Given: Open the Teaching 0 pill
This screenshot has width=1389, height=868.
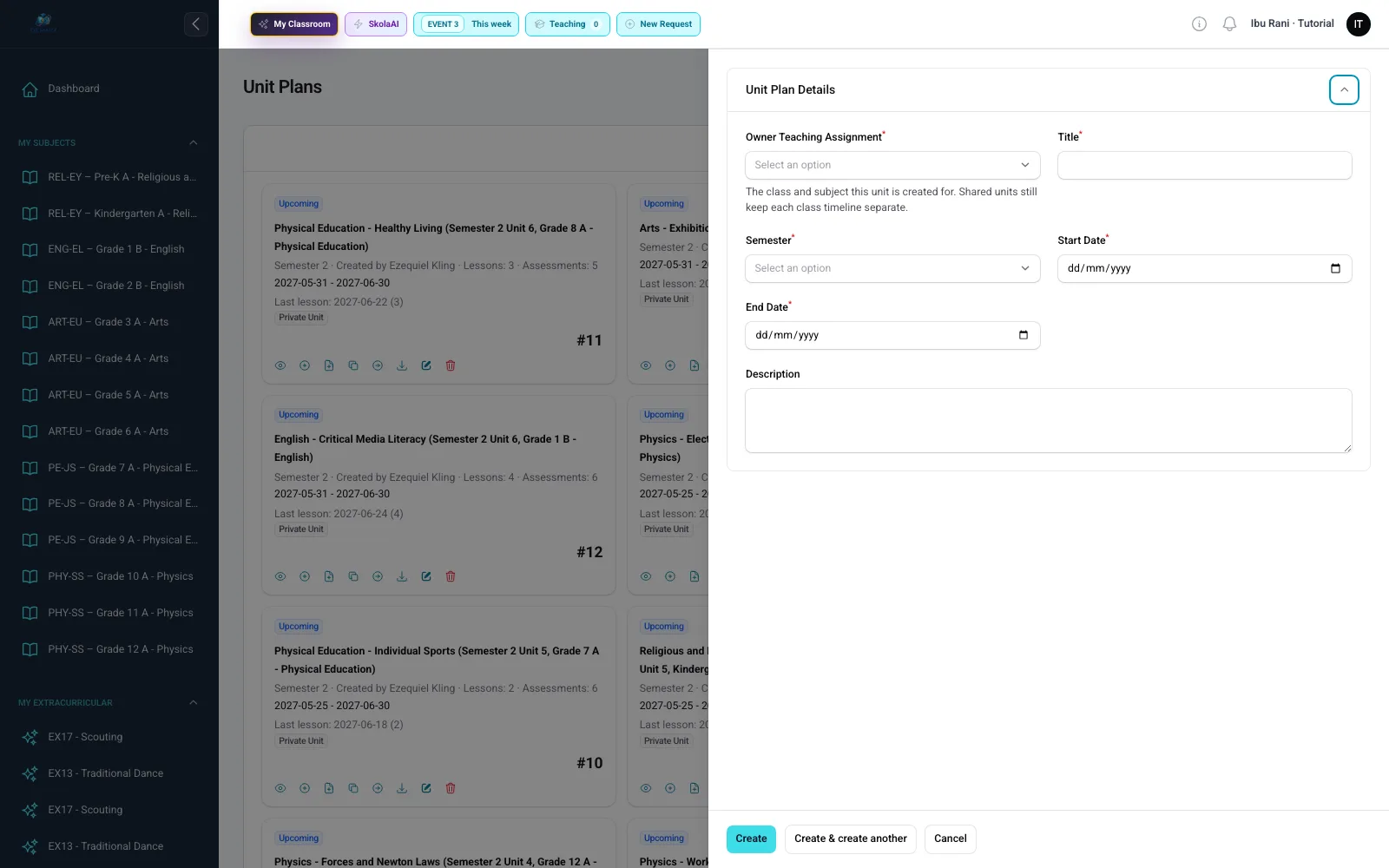Looking at the screenshot, I should [568, 24].
